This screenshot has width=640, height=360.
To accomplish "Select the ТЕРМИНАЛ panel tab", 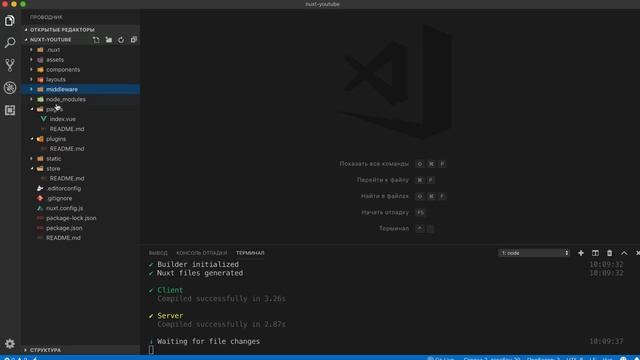I will (x=250, y=253).
